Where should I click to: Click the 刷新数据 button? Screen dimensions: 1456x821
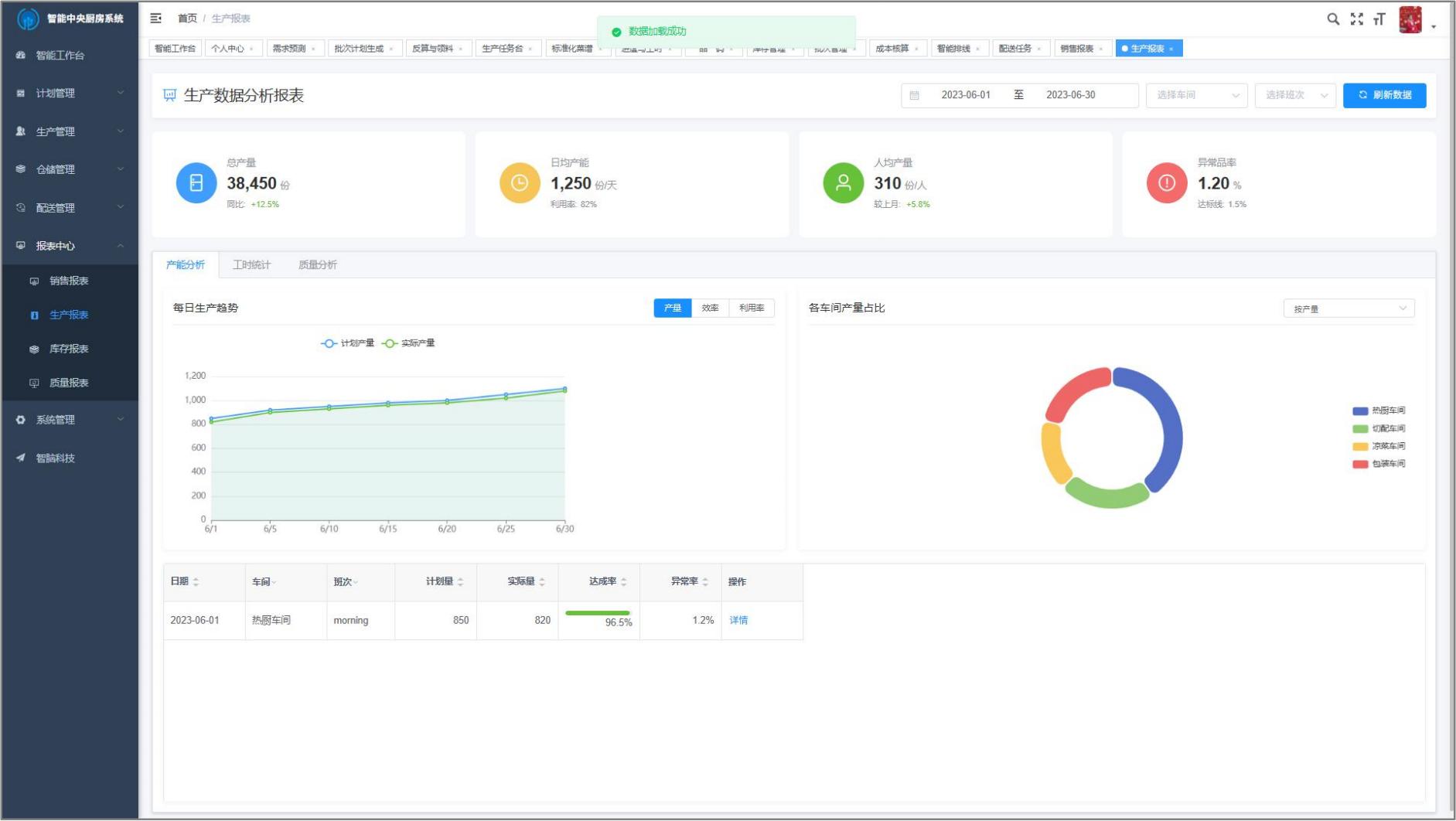(x=1384, y=95)
